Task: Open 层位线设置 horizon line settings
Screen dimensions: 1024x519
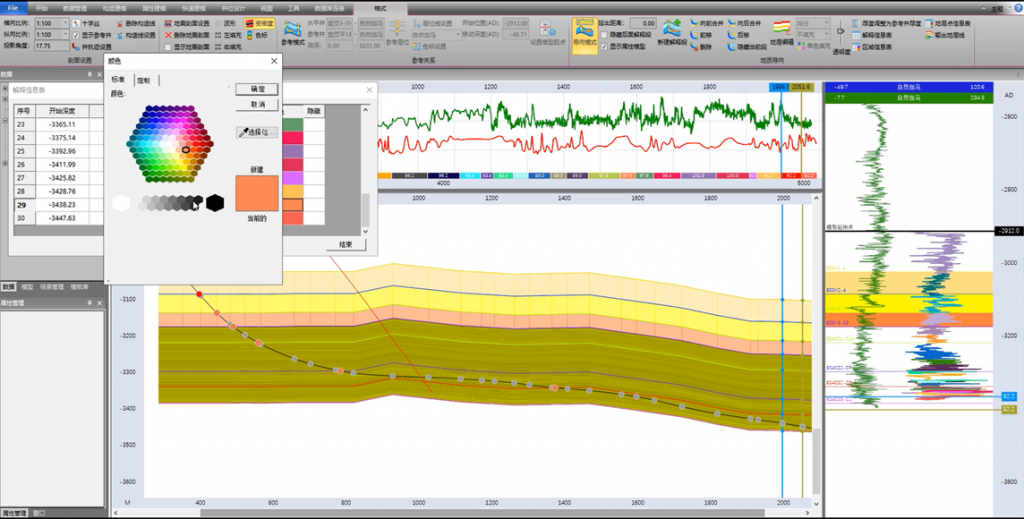Action: click(432, 24)
